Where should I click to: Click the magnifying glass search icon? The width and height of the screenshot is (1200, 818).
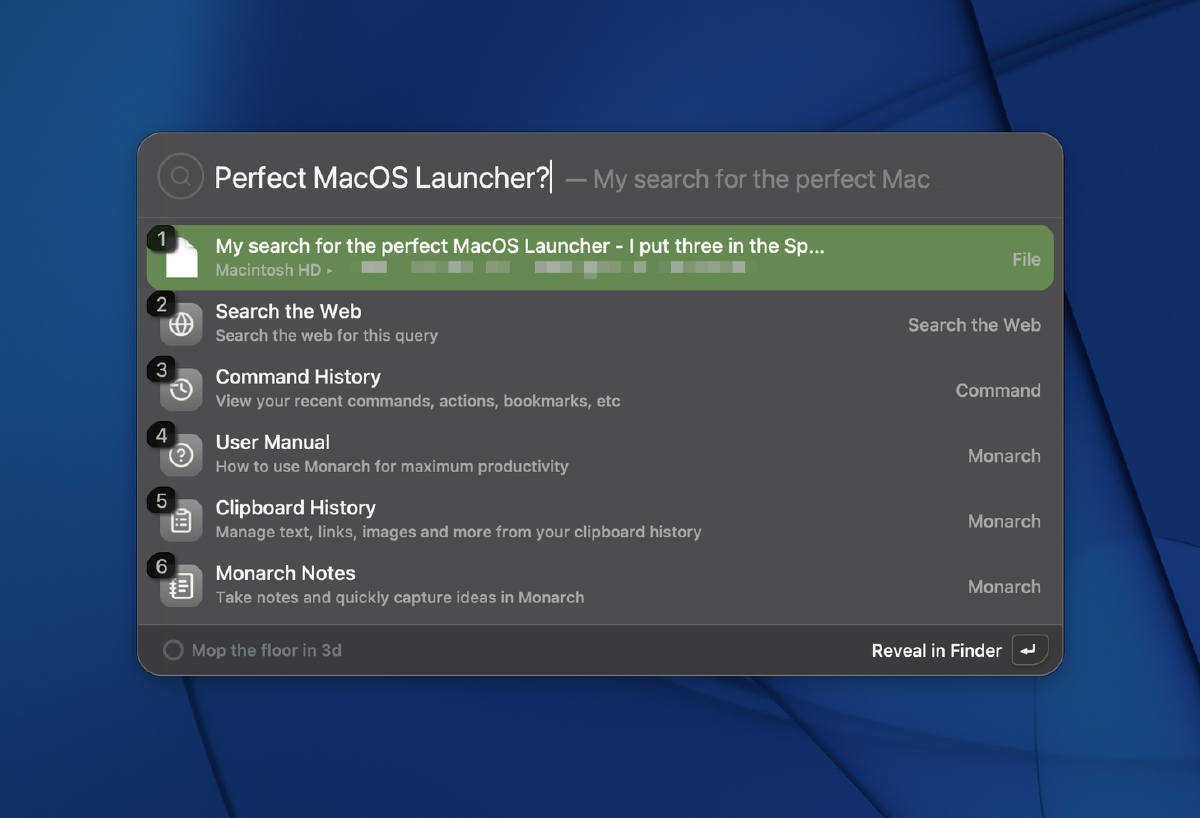click(181, 177)
